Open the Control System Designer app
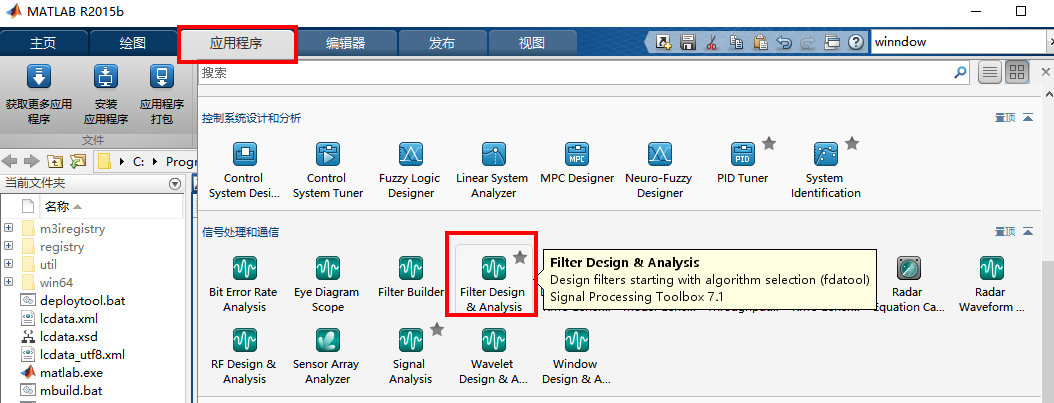The width and height of the screenshot is (1054, 403). (x=244, y=170)
